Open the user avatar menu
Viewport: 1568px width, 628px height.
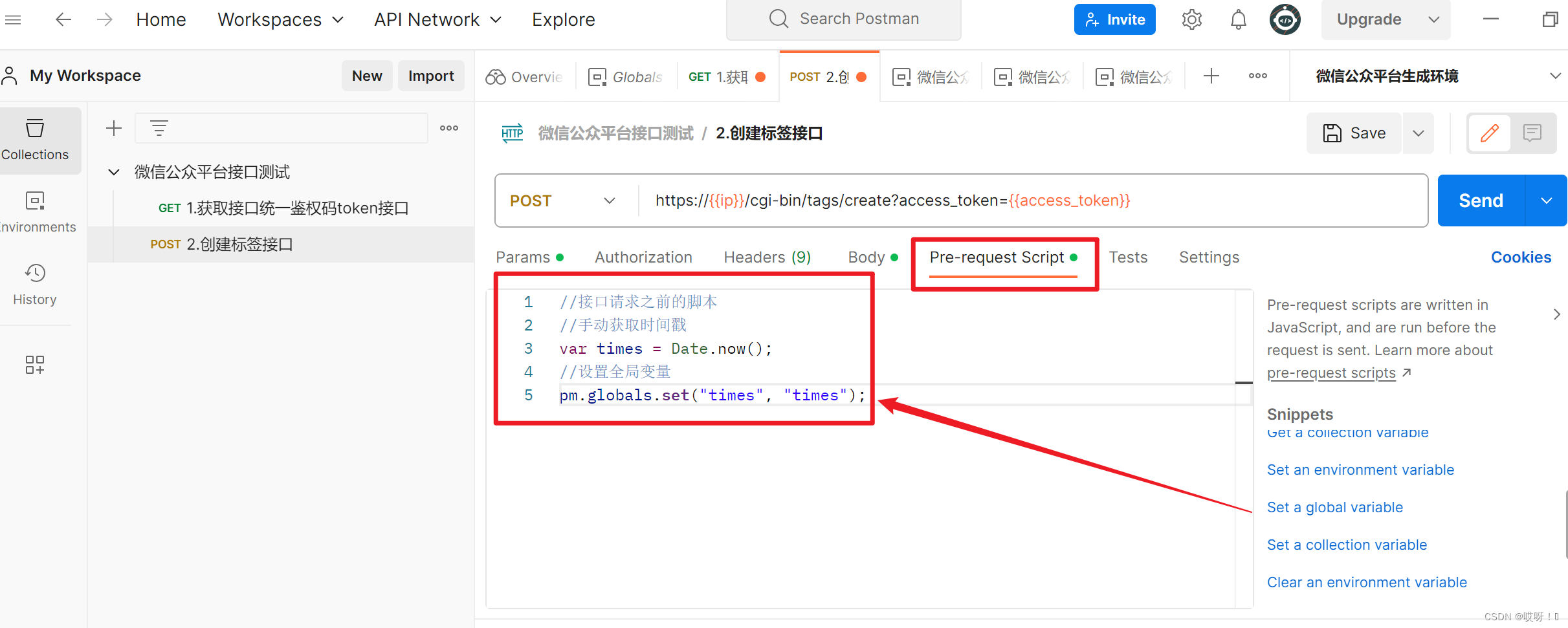[1285, 19]
